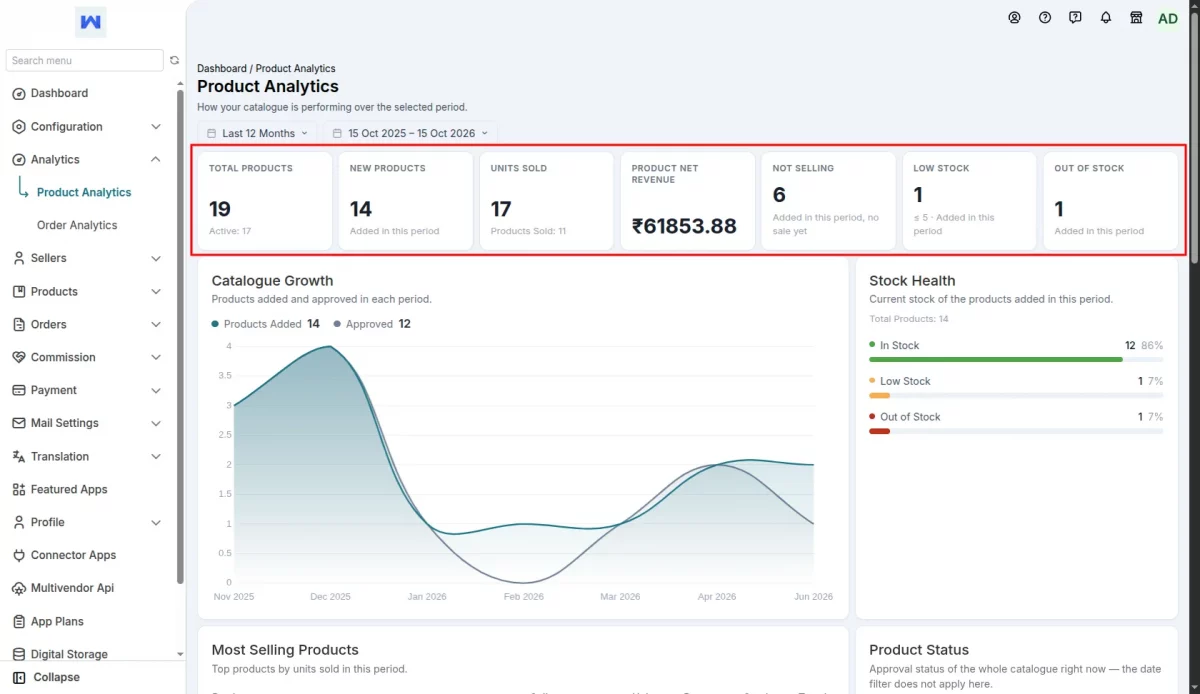Expand the Profile menu in sidebar

(86, 523)
